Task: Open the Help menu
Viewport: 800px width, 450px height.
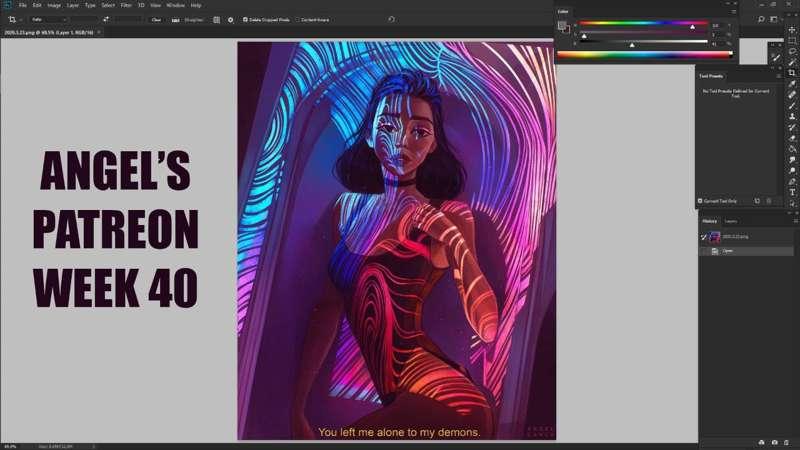Action: (x=196, y=5)
